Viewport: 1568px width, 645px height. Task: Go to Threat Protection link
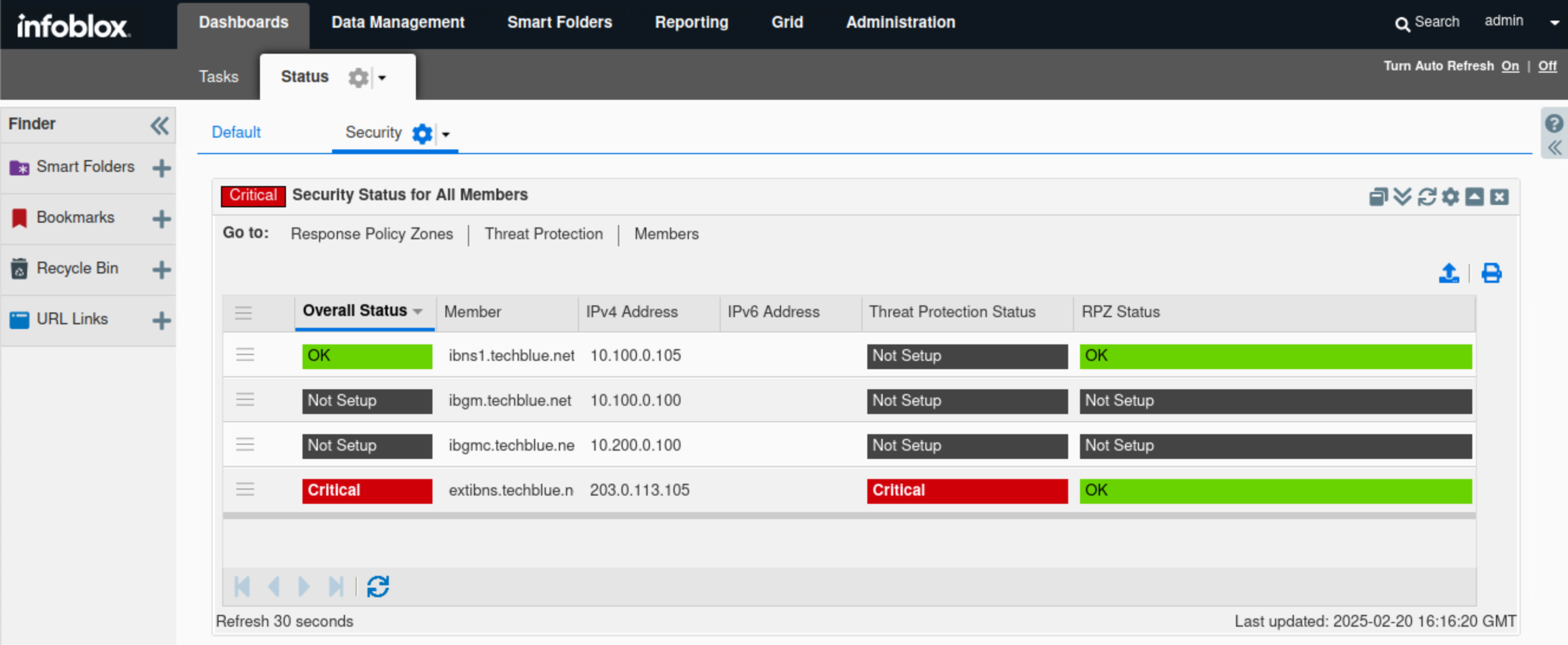coord(543,234)
